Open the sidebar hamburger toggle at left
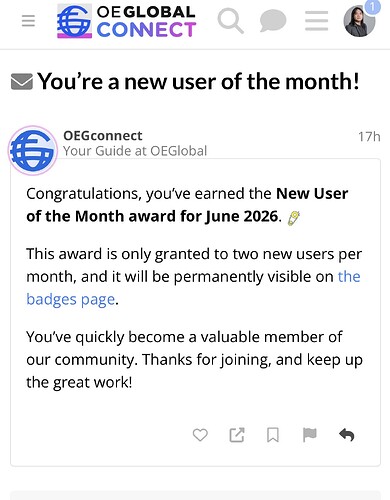The width and height of the screenshot is (390, 500). pos(28,21)
